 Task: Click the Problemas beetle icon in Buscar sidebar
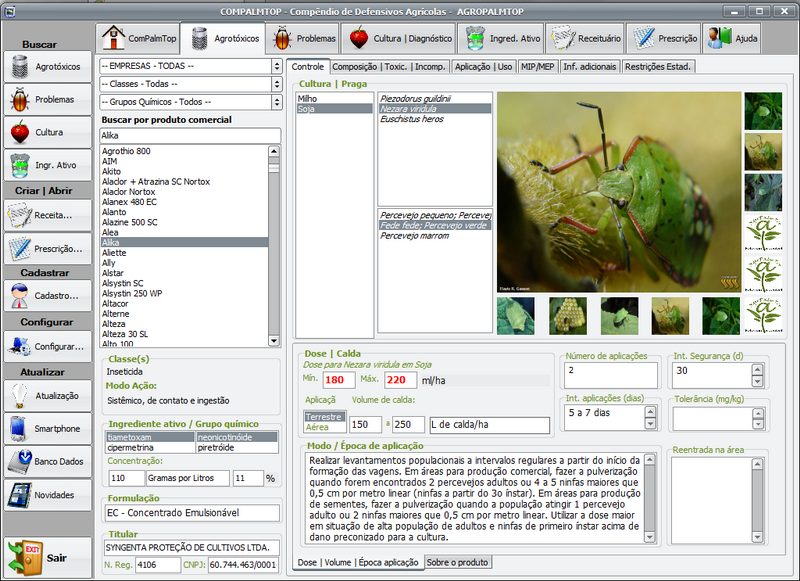pyautogui.click(x=20, y=99)
